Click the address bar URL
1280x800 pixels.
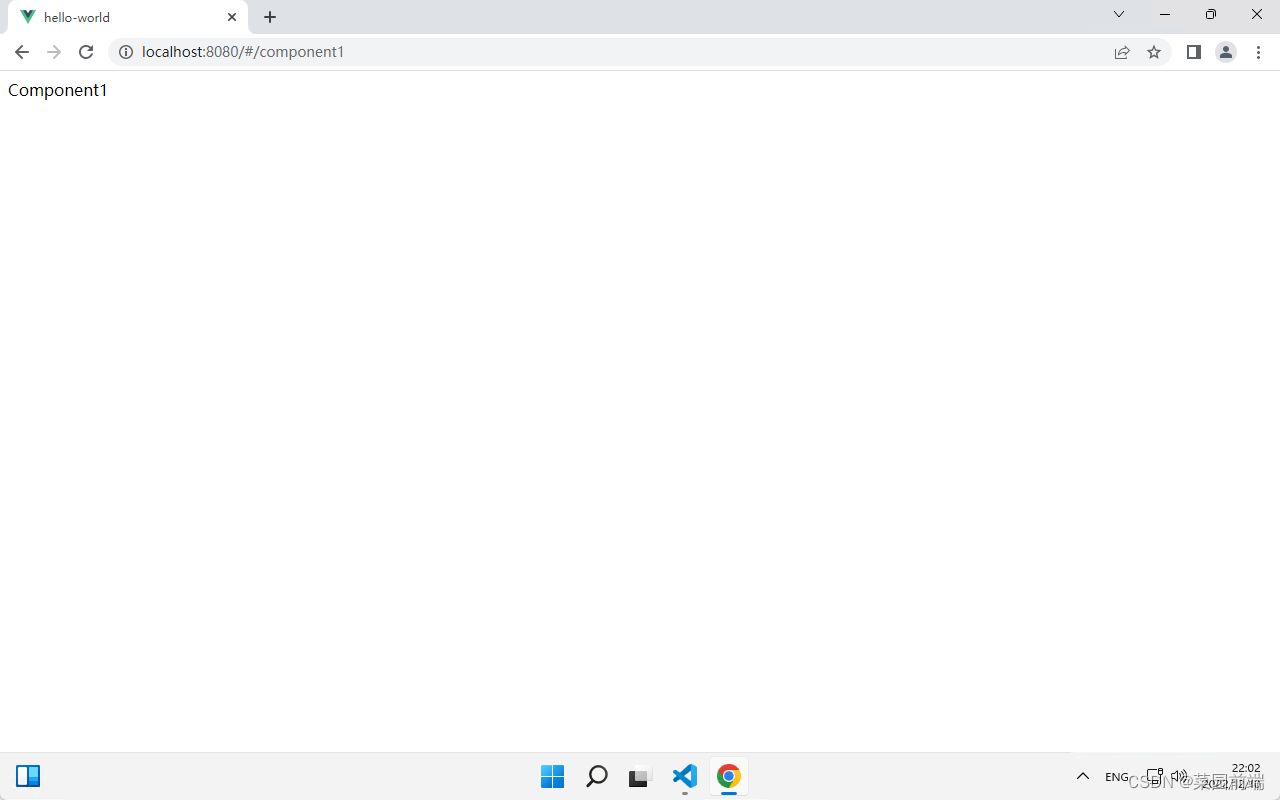(x=243, y=52)
